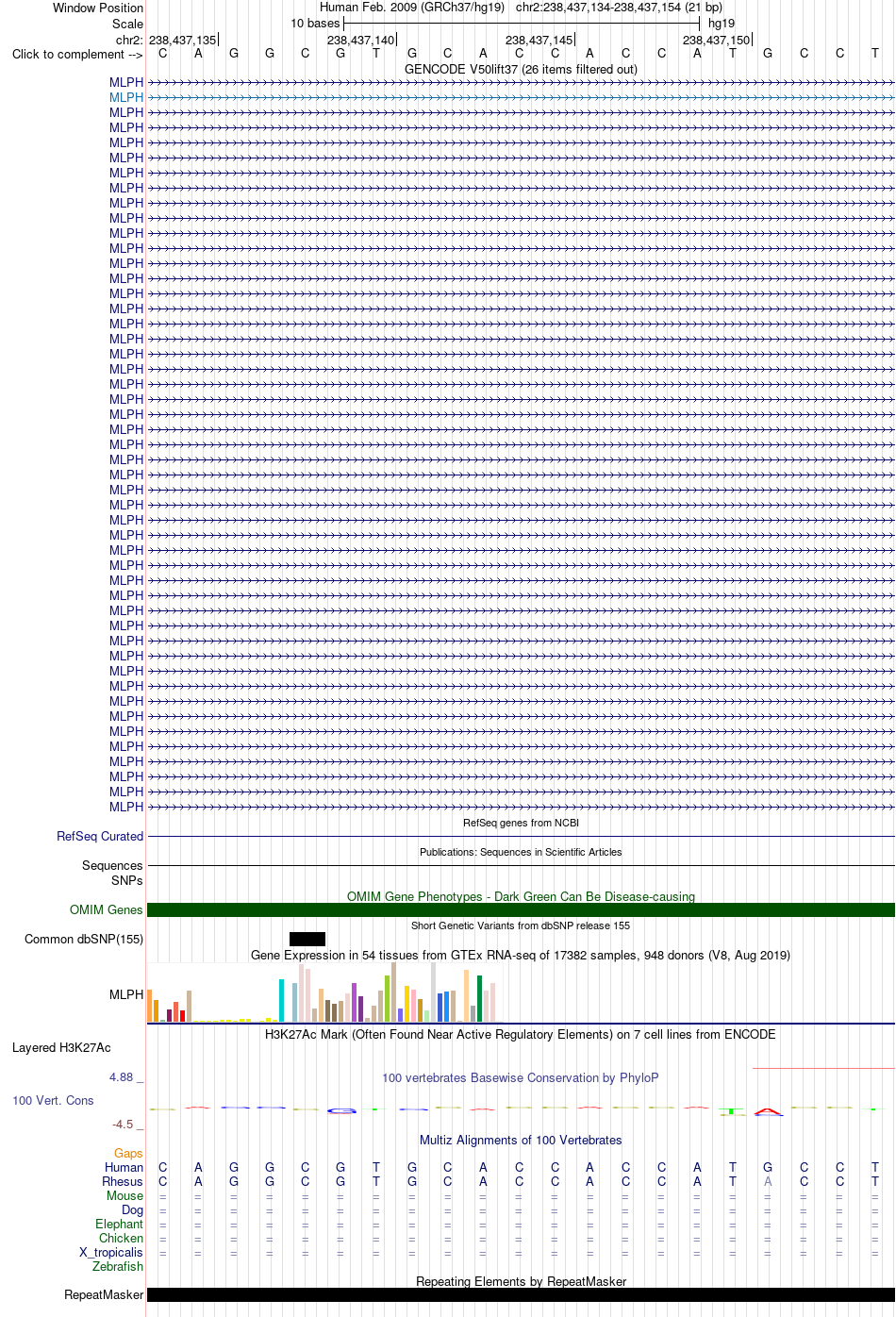
Task: Click the RepeatMasker track label
Action: click(104, 1294)
